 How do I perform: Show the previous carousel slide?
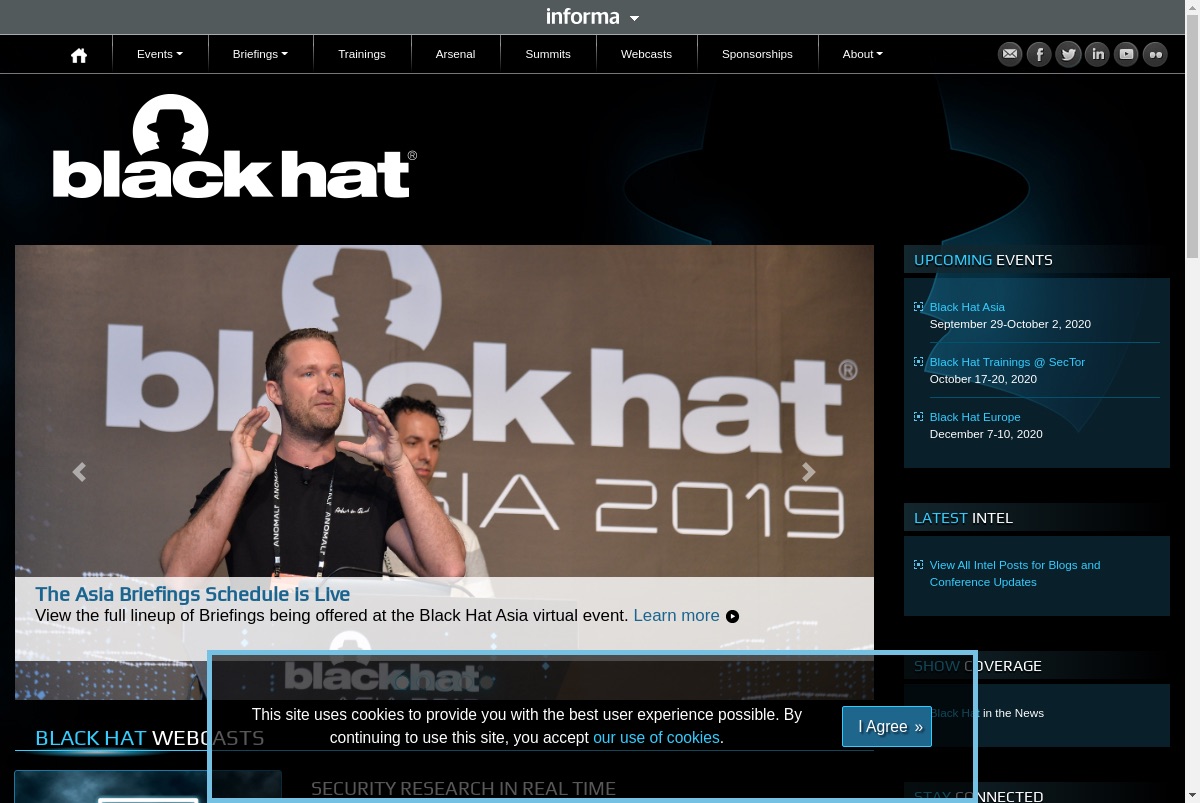(79, 472)
